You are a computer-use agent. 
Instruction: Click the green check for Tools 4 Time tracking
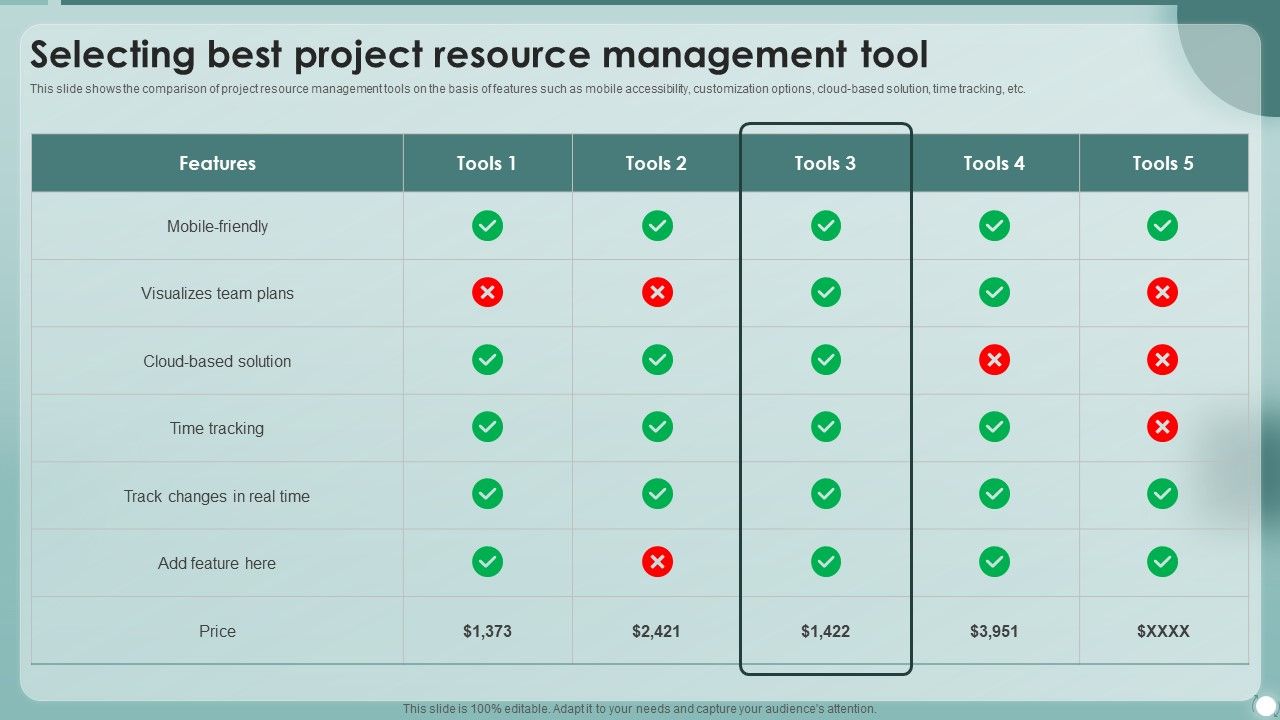tap(994, 427)
